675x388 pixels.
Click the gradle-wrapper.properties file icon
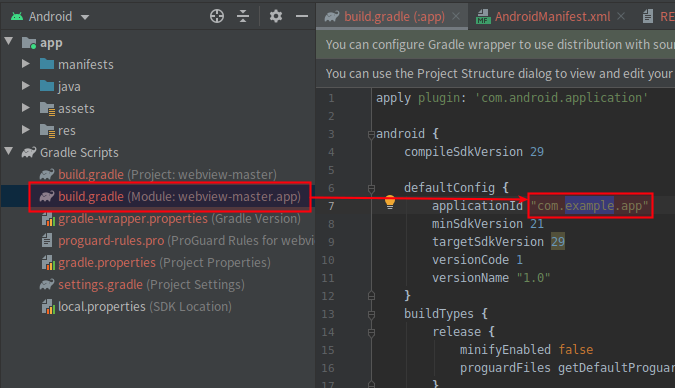[48, 219]
